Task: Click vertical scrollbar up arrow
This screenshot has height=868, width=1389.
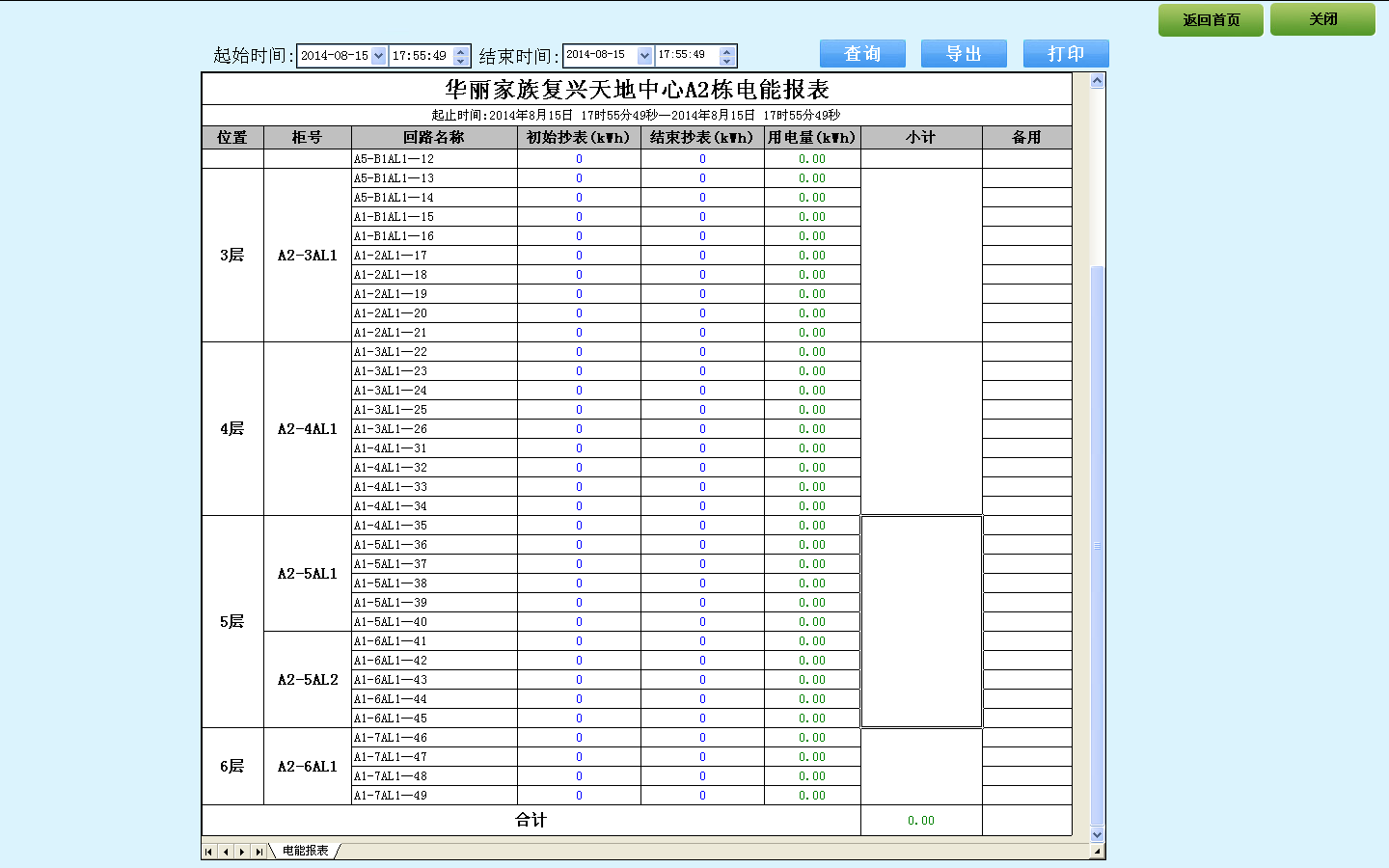Action: [x=1097, y=81]
